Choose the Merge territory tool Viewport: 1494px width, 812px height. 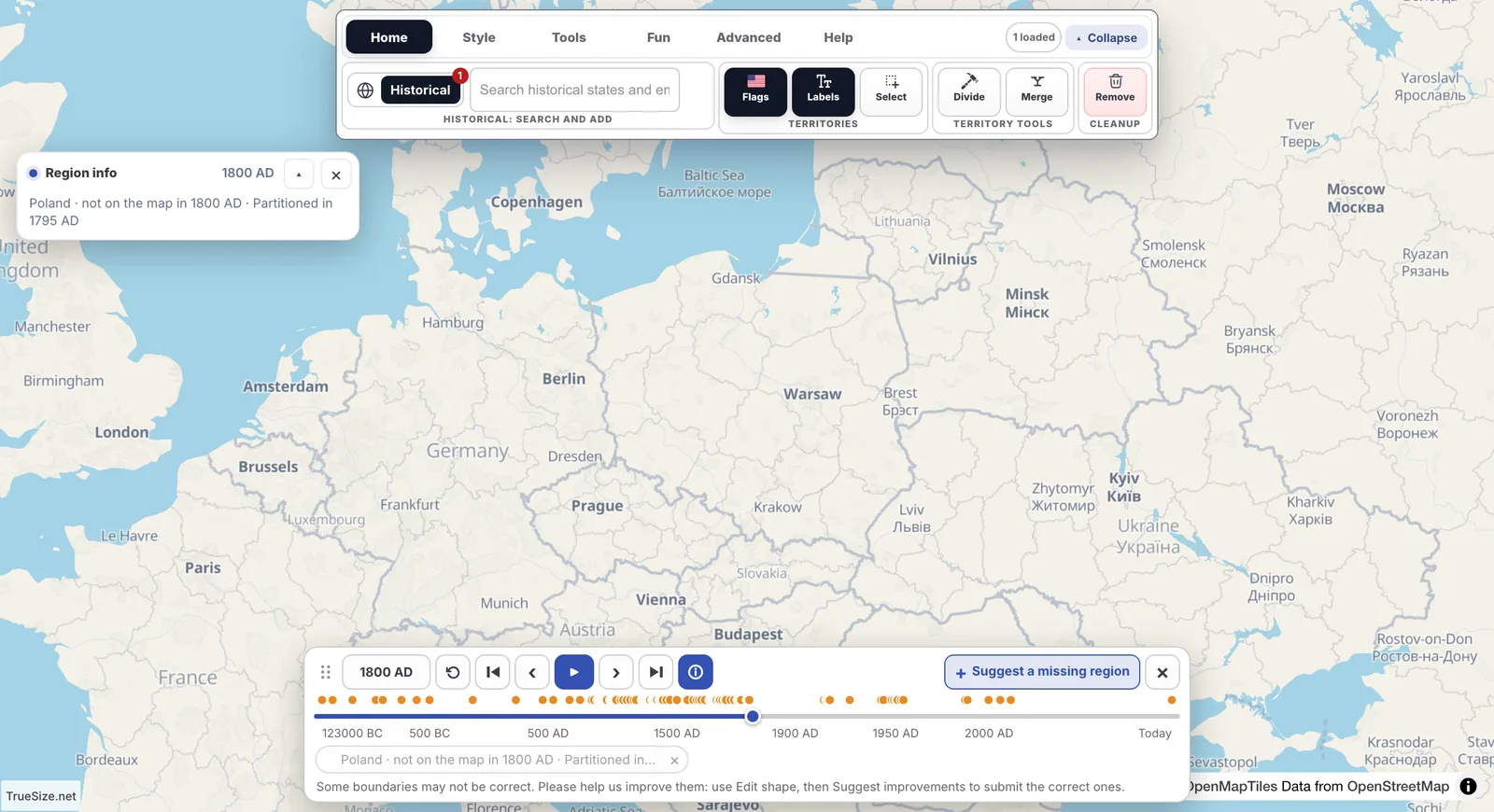point(1036,91)
